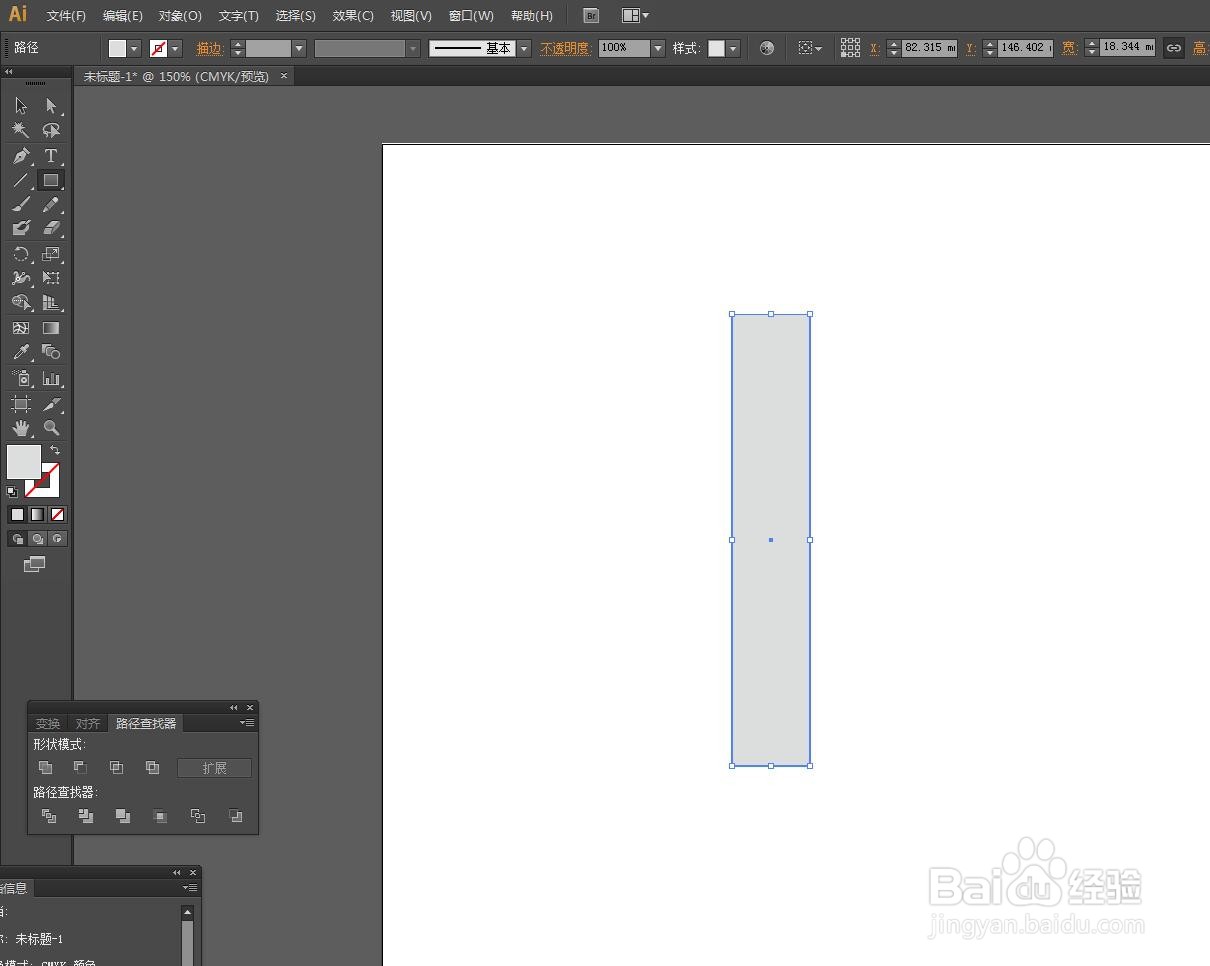1210x966 pixels.
Task: Choose the Symbol Sprayer tool
Action: pos(21,378)
